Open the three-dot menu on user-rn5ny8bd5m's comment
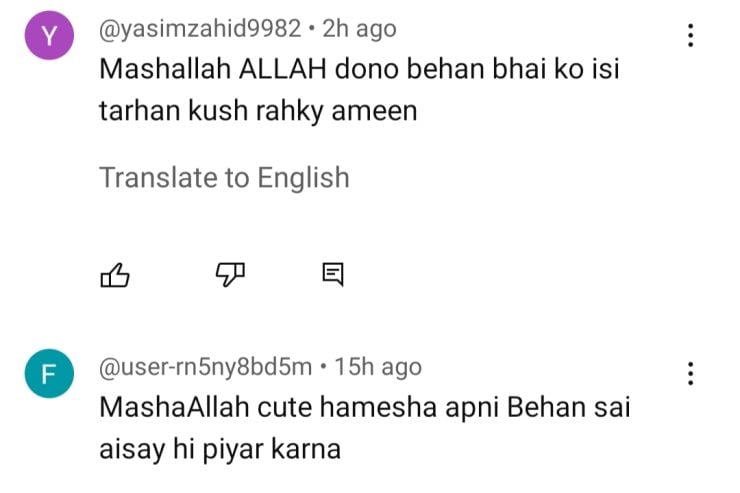 [689, 374]
